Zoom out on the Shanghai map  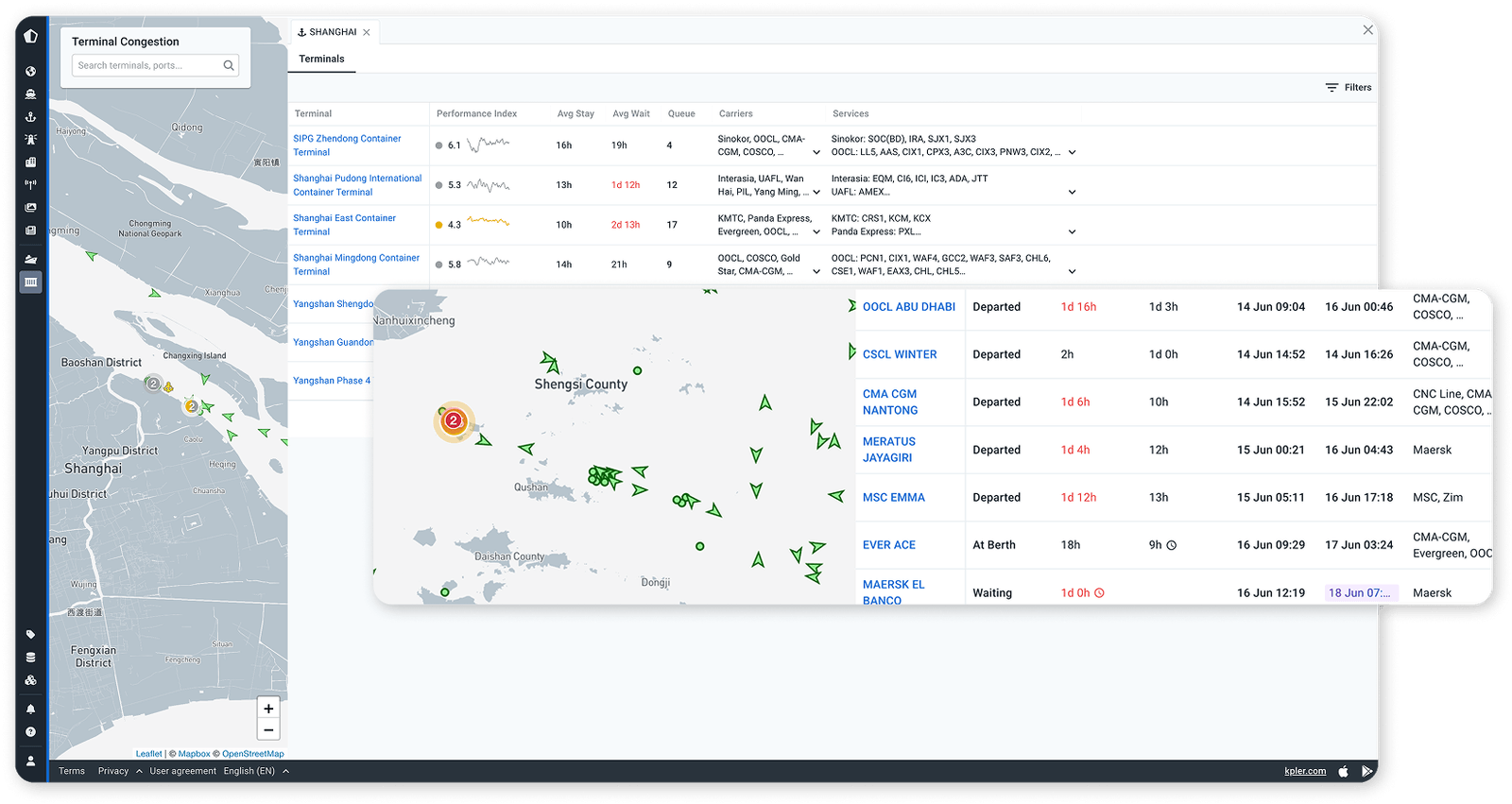[268, 729]
